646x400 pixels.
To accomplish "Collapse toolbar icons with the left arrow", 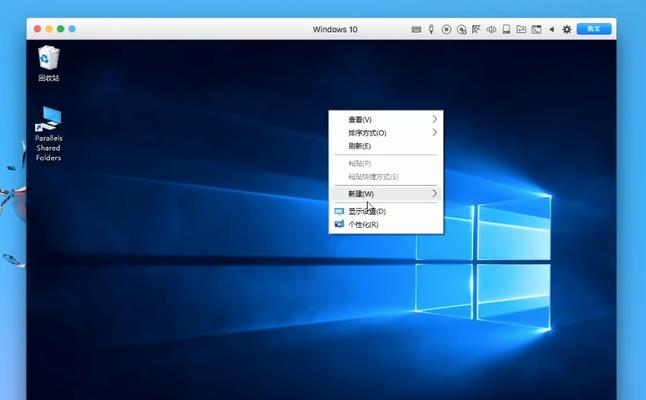I will [x=551, y=29].
